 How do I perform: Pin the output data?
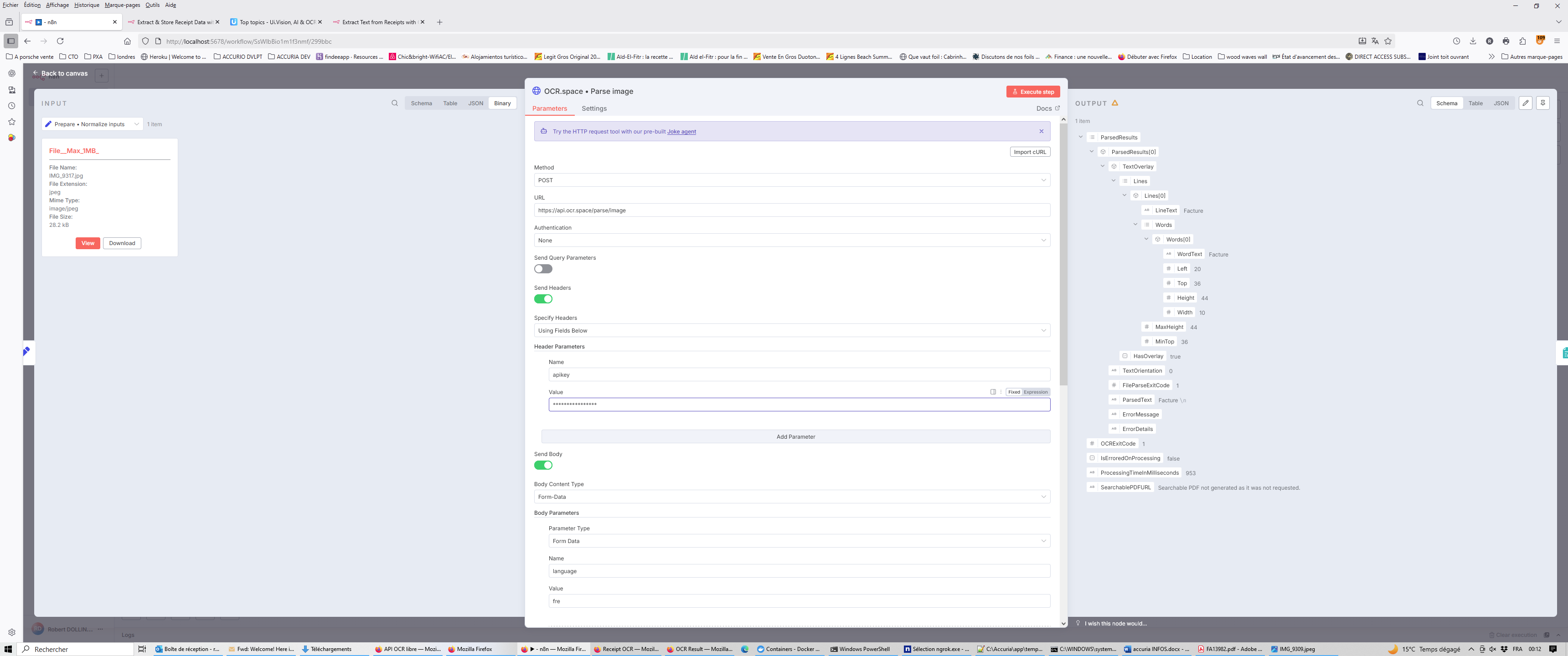point(1542,103)
